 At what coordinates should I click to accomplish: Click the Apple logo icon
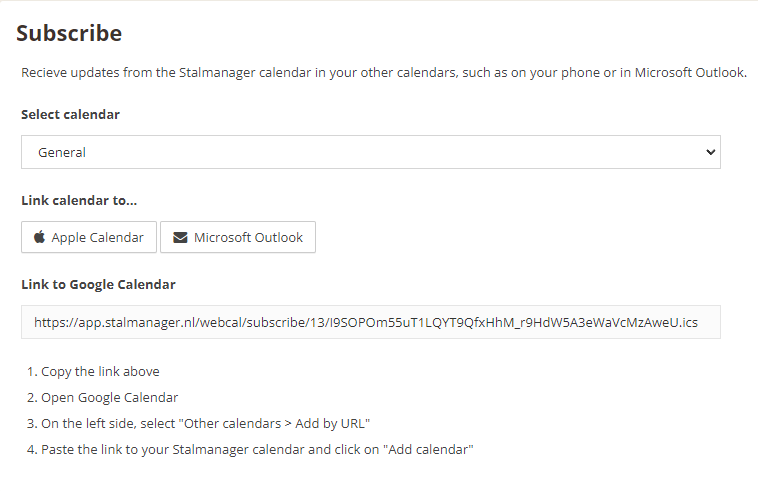coord(40,237)
